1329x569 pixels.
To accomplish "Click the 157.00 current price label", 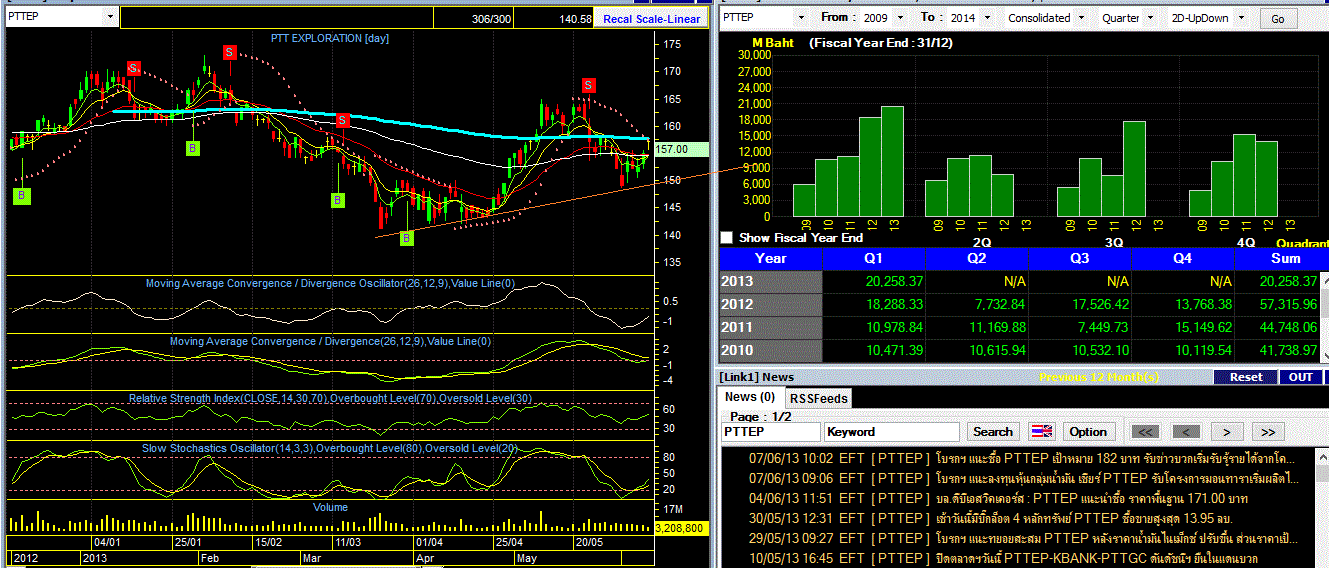I will (x=681, y=149).
